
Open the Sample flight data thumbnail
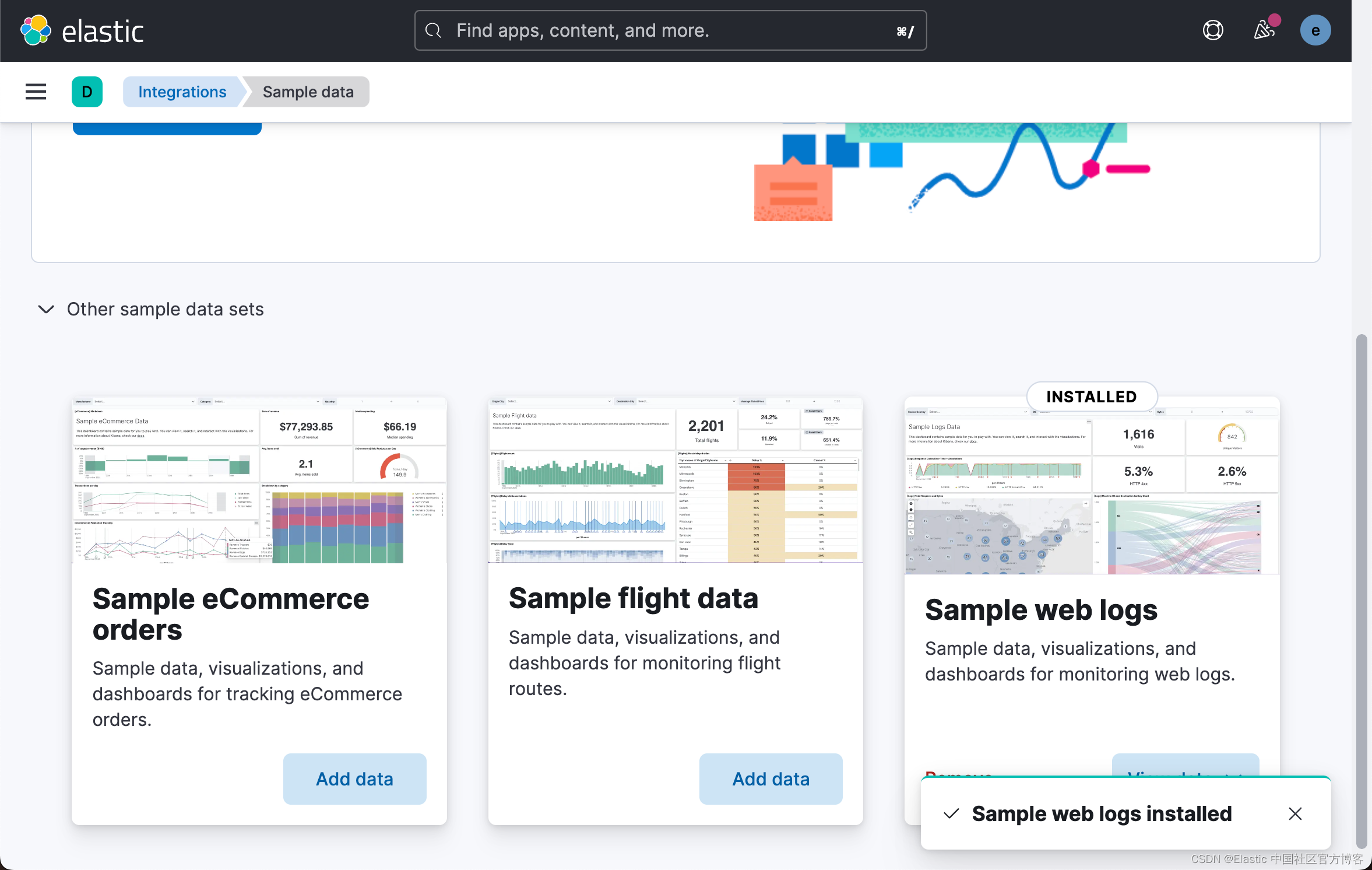(676, 480)
